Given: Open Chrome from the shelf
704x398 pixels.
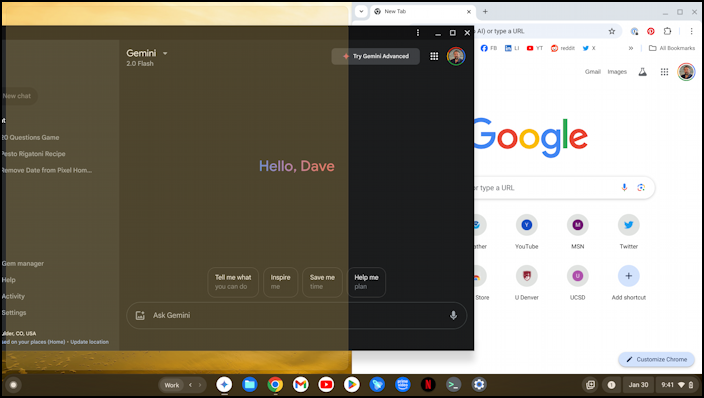Looking at the screenshot, I should 275,385.
